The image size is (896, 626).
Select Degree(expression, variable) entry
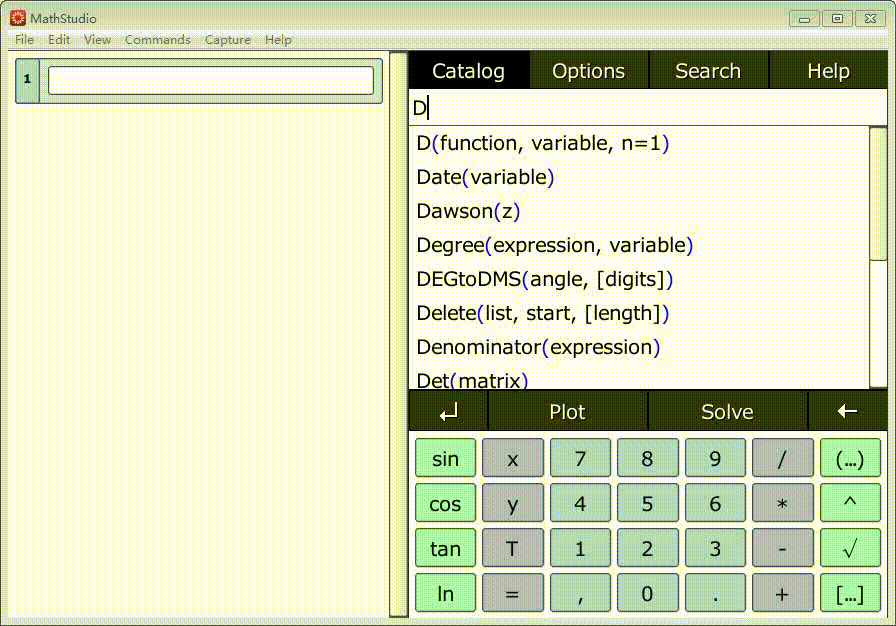(x=639, y=245)
